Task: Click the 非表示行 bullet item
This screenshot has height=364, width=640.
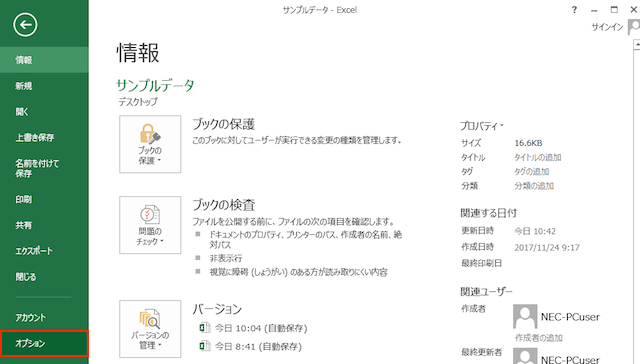Action: (x=226, y=258)
